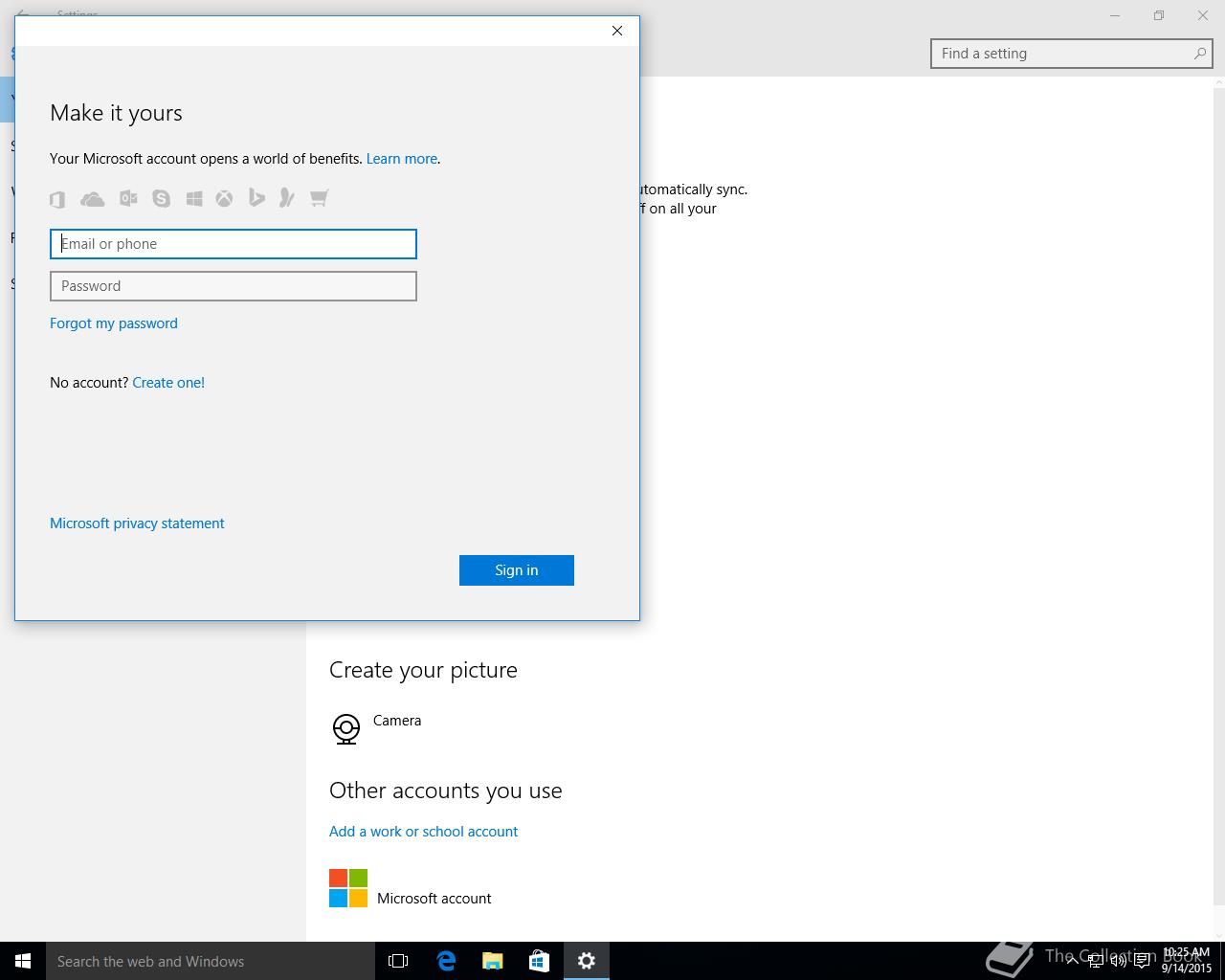The height and width of the screenshot is (980, 1225).
Task: Click the Xbox icon in the dialog
Action: pyautogui.click(x=224, y=198)
